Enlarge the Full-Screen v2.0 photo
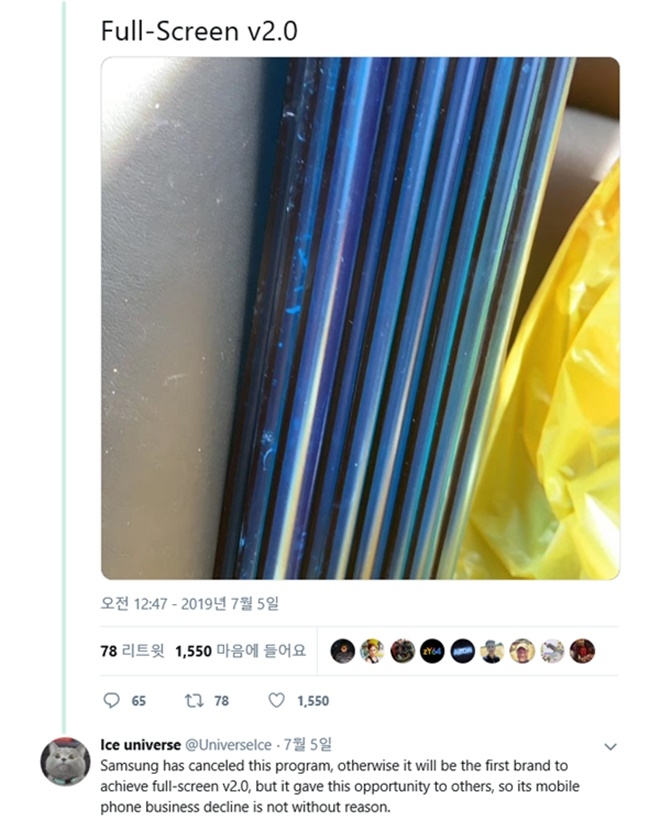This screenshot has width=660, height=831. click(360, 318)
